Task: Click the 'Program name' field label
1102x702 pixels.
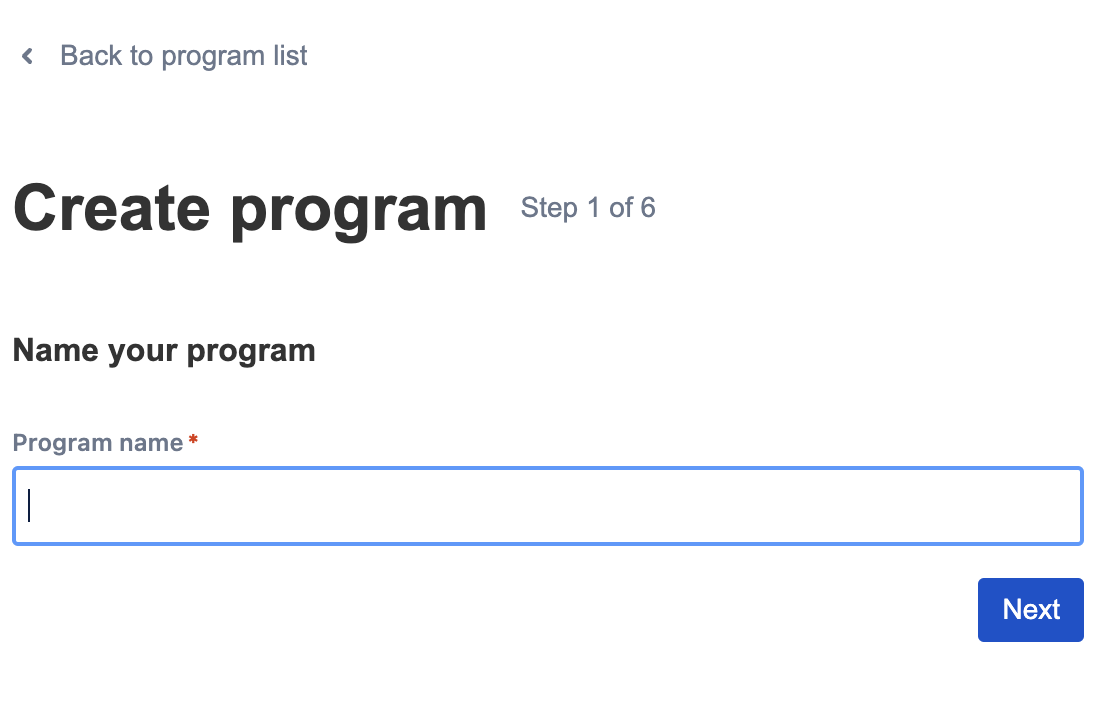Action: pyautogui.click(x=98, y=443)
